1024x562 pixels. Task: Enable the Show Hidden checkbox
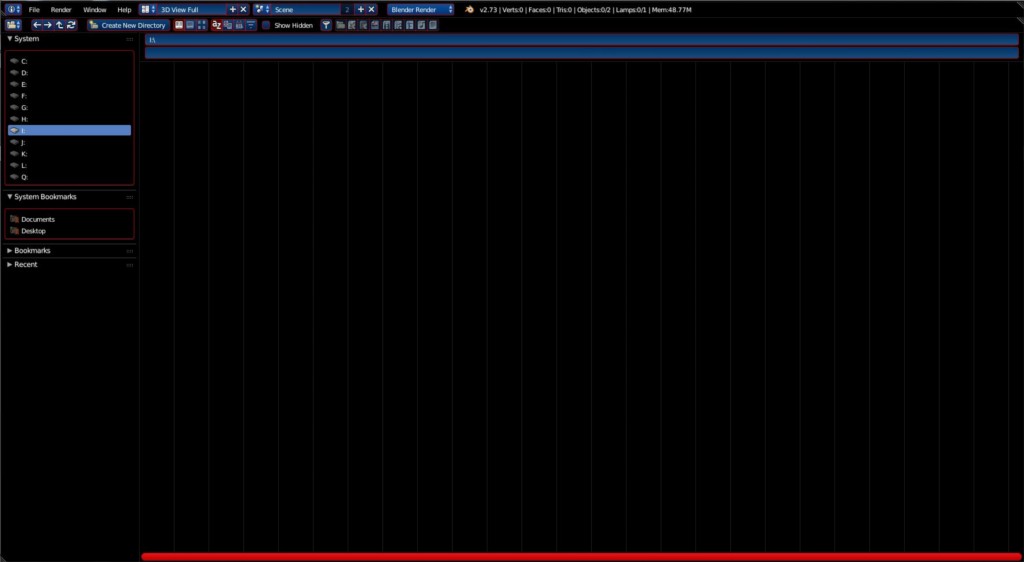266,25
